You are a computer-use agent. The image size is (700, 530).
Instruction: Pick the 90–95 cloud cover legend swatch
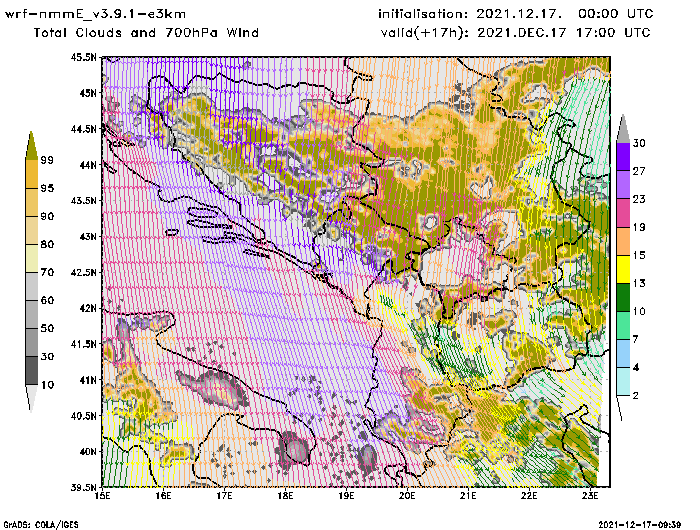coord(31,202)
